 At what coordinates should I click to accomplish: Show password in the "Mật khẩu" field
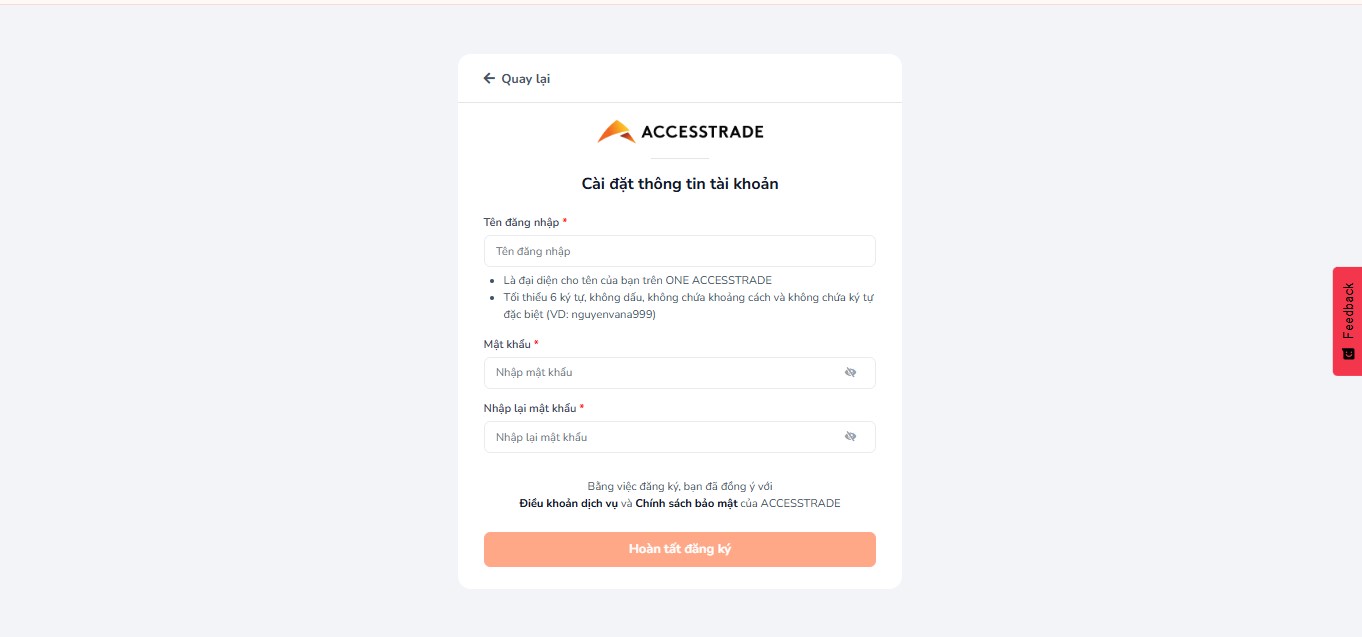point(850,373)
